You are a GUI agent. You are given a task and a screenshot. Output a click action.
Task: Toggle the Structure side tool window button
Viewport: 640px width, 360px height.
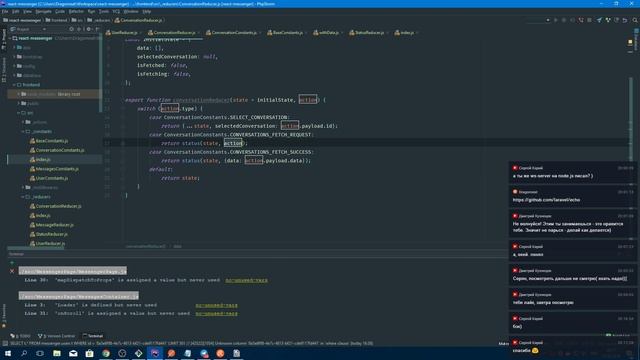click(4, 70)
